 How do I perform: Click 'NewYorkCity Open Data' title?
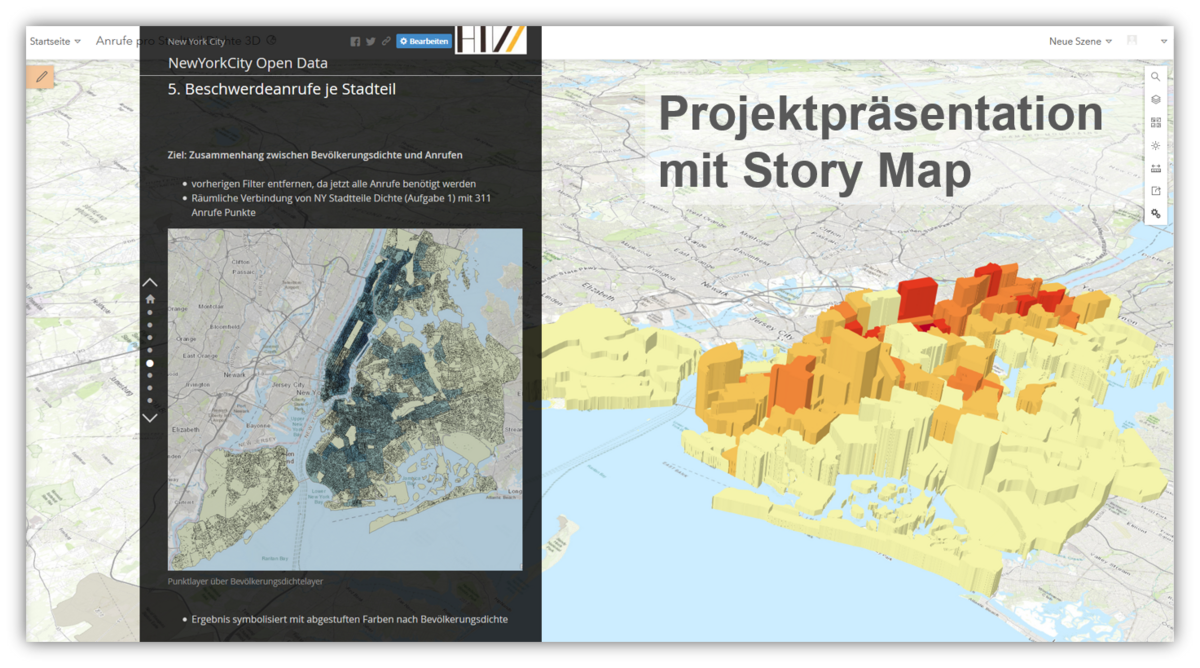(248, 63)
